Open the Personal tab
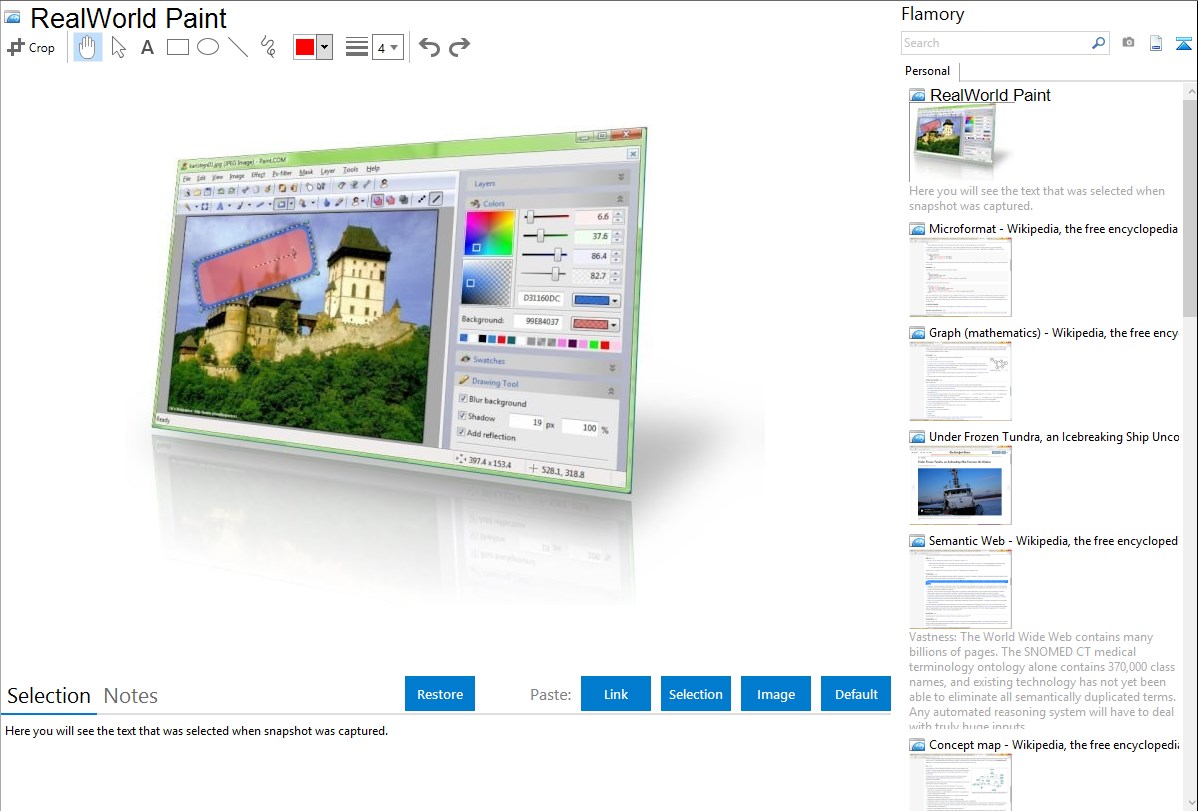The height and width of the screenshot is (811, 1198). tap(928, 71)
